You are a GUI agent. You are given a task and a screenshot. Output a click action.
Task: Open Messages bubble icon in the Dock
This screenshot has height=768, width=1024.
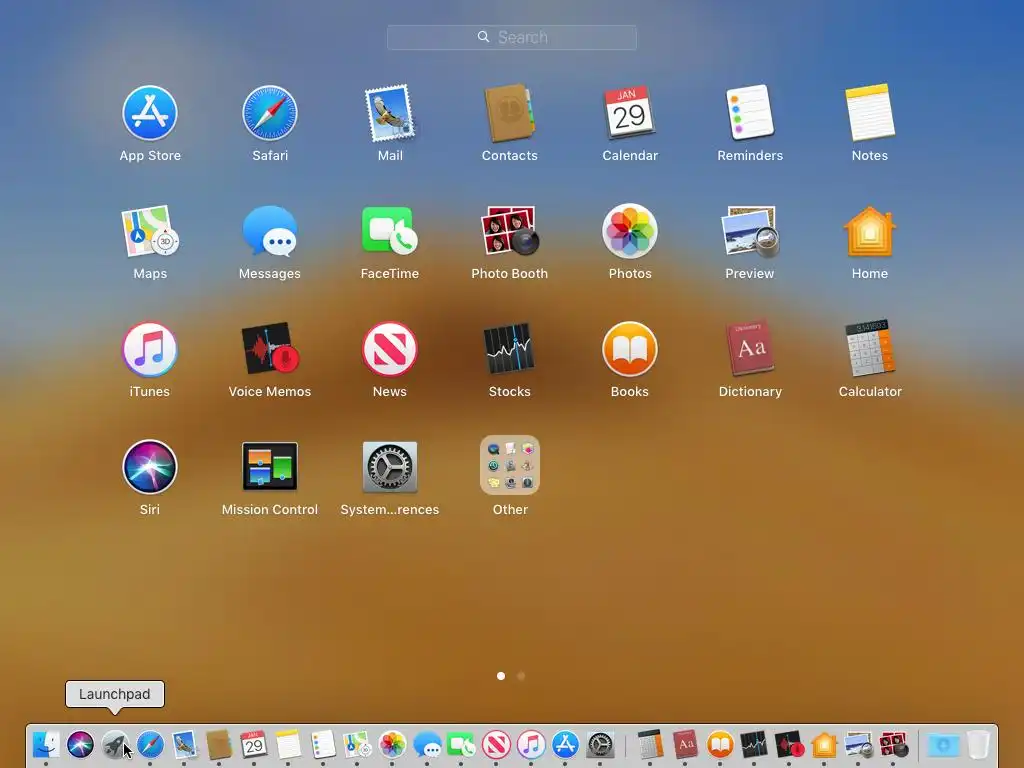click(x=427, y=744)
